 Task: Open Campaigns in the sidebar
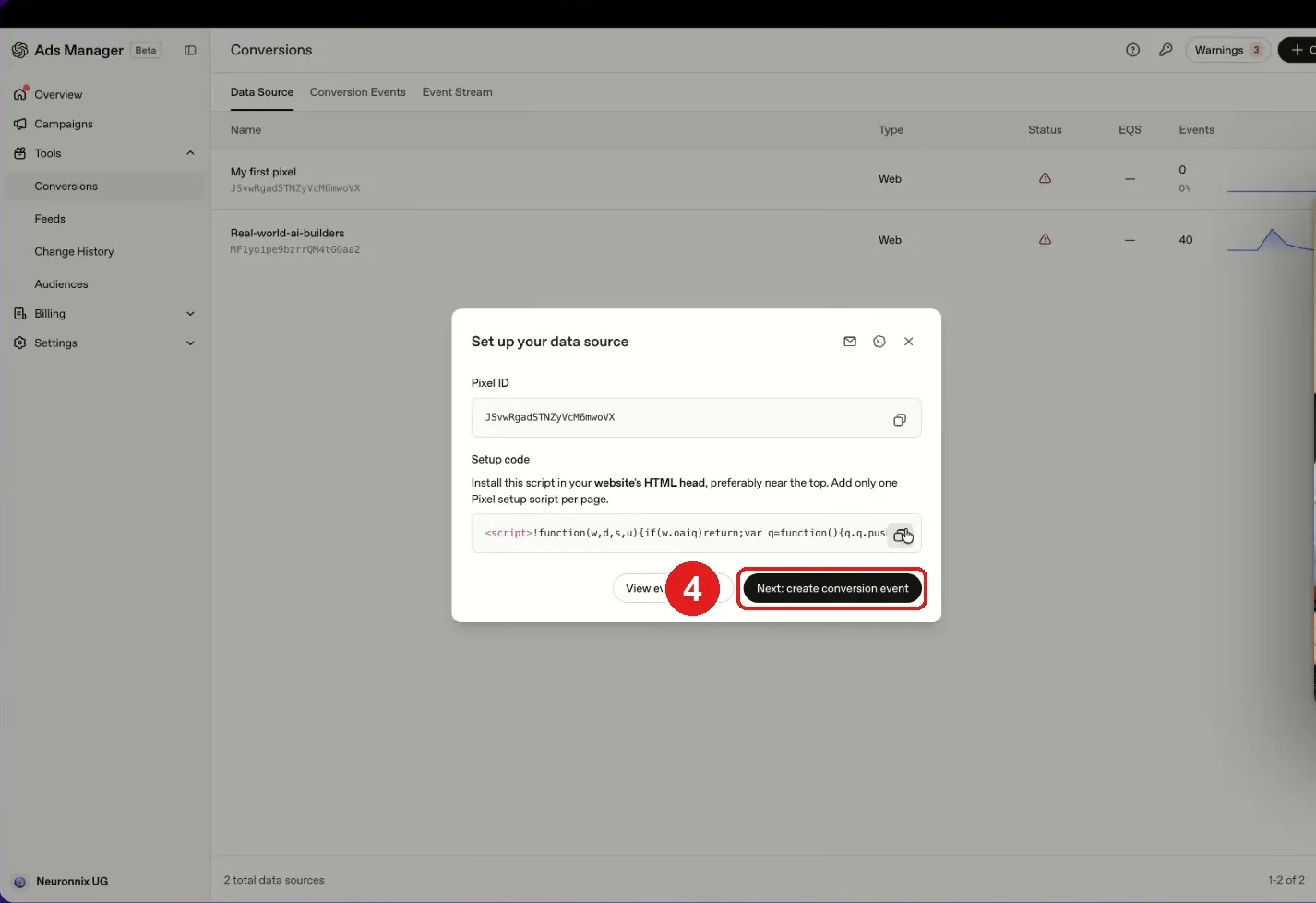point(64,124)
